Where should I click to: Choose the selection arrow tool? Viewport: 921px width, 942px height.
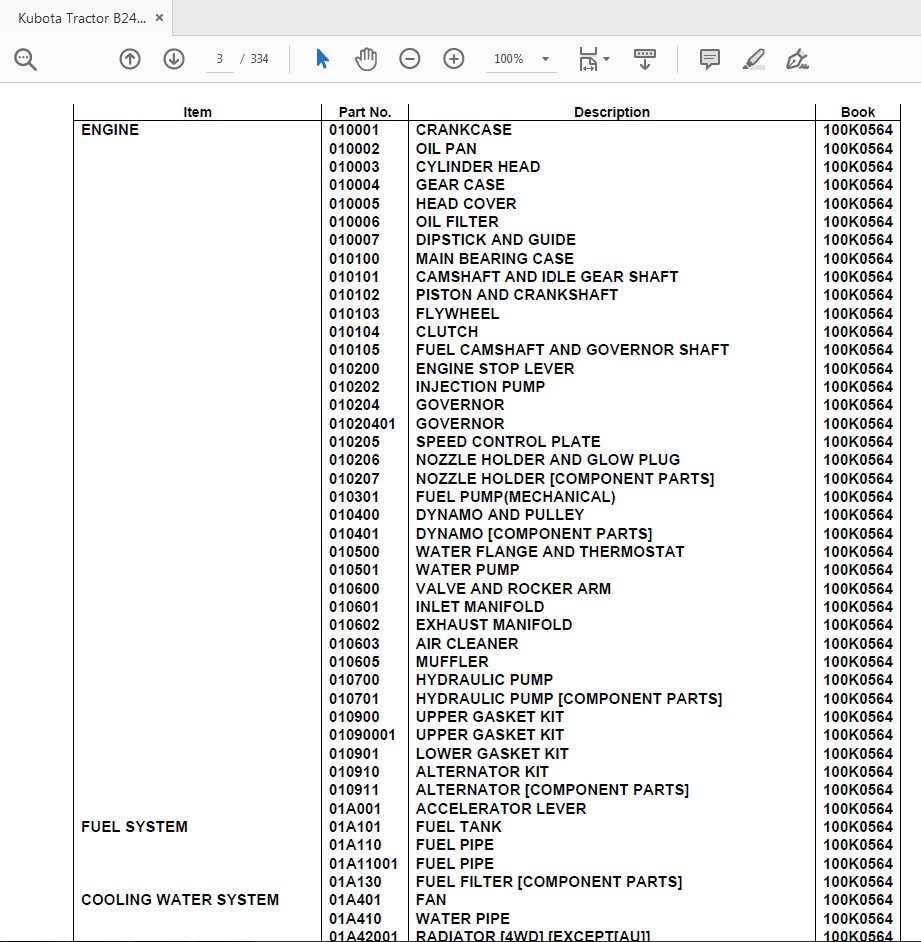[x=322, y=59]
